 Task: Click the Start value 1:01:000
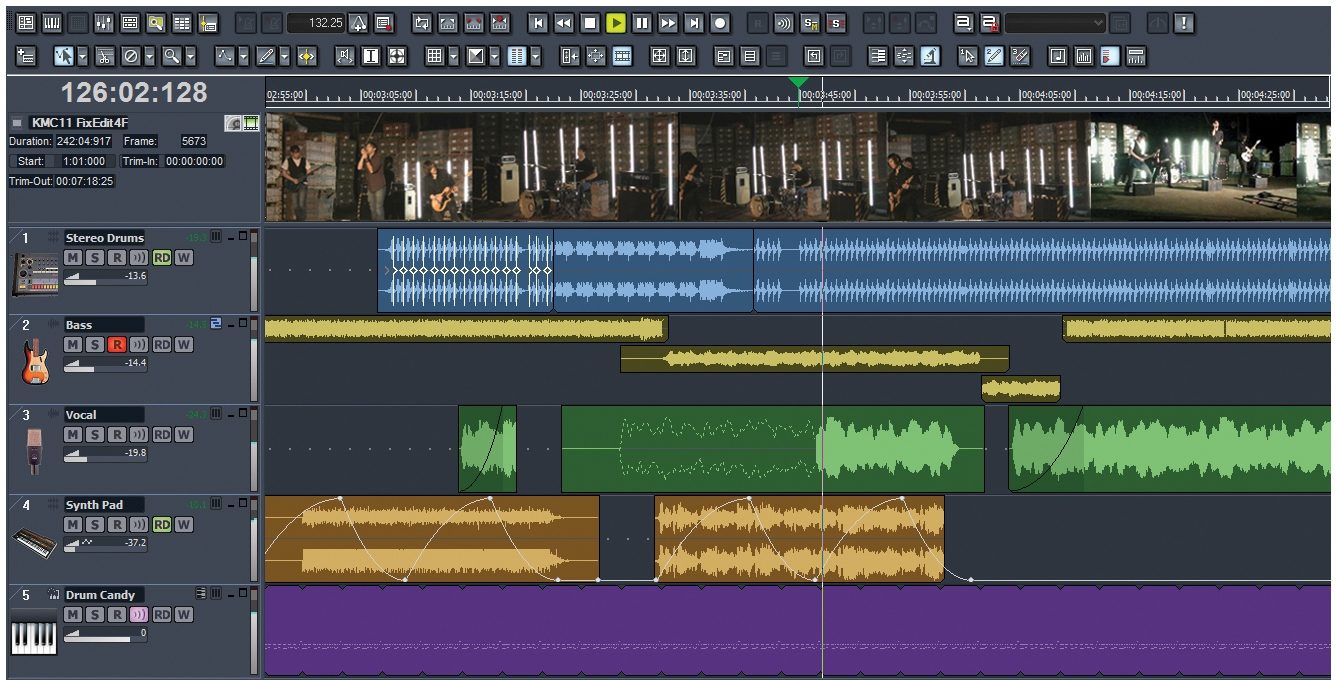[83, 161]
